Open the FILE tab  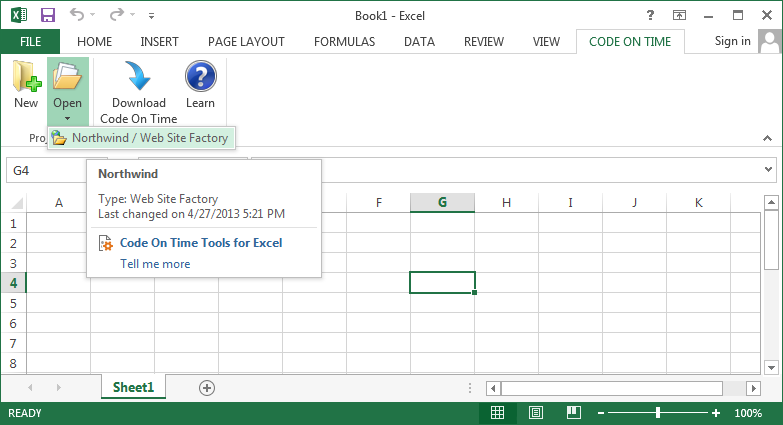click(30, 41)
